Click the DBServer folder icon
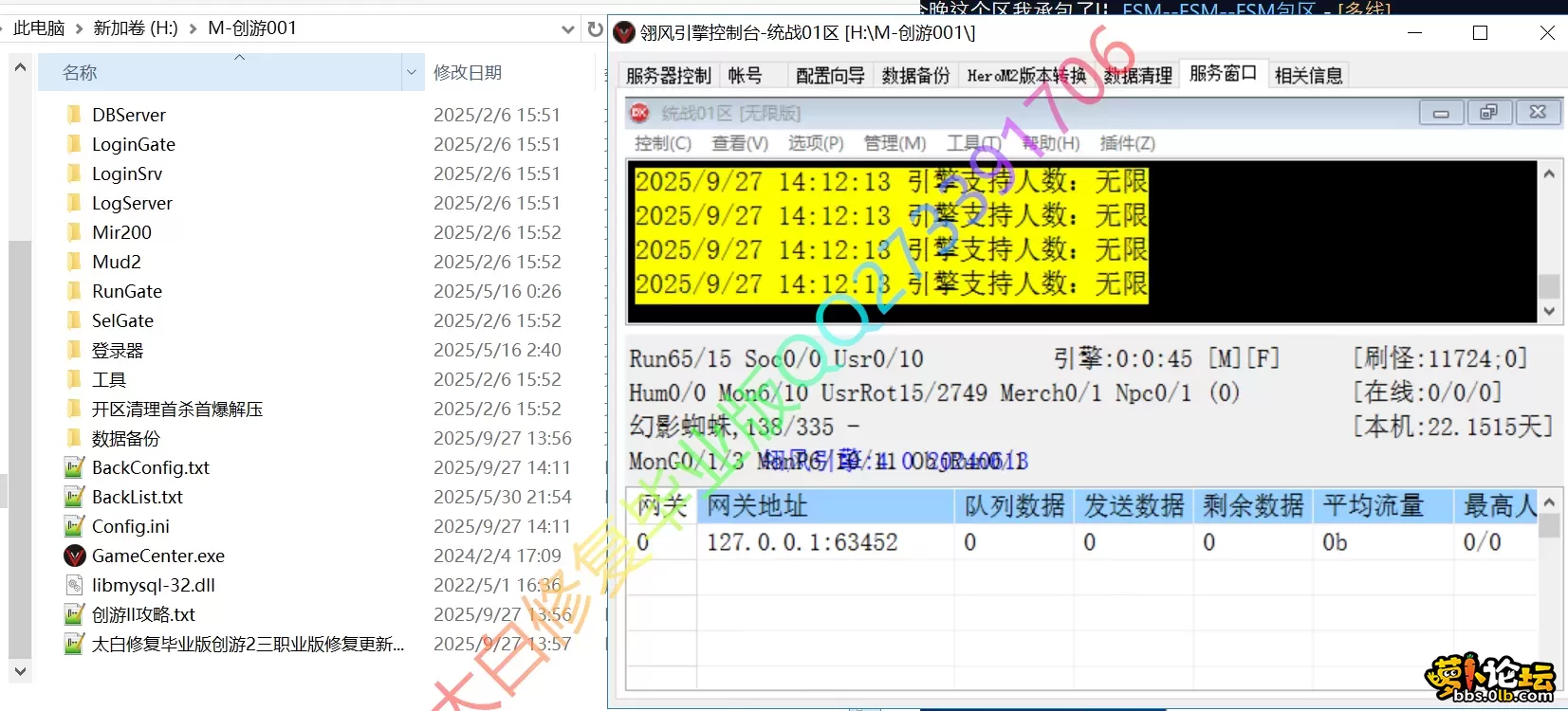This screenshot has height=711, width=1568. pos(74,115)
